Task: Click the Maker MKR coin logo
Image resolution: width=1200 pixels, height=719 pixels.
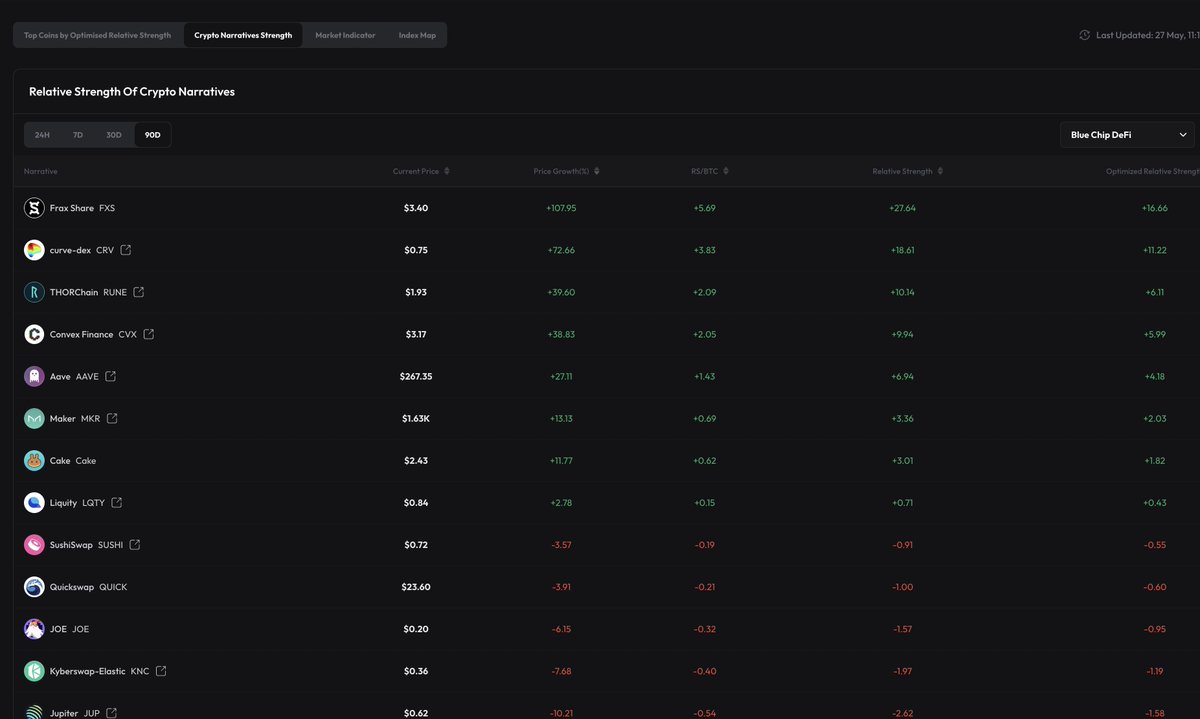Action: point(34,418)
